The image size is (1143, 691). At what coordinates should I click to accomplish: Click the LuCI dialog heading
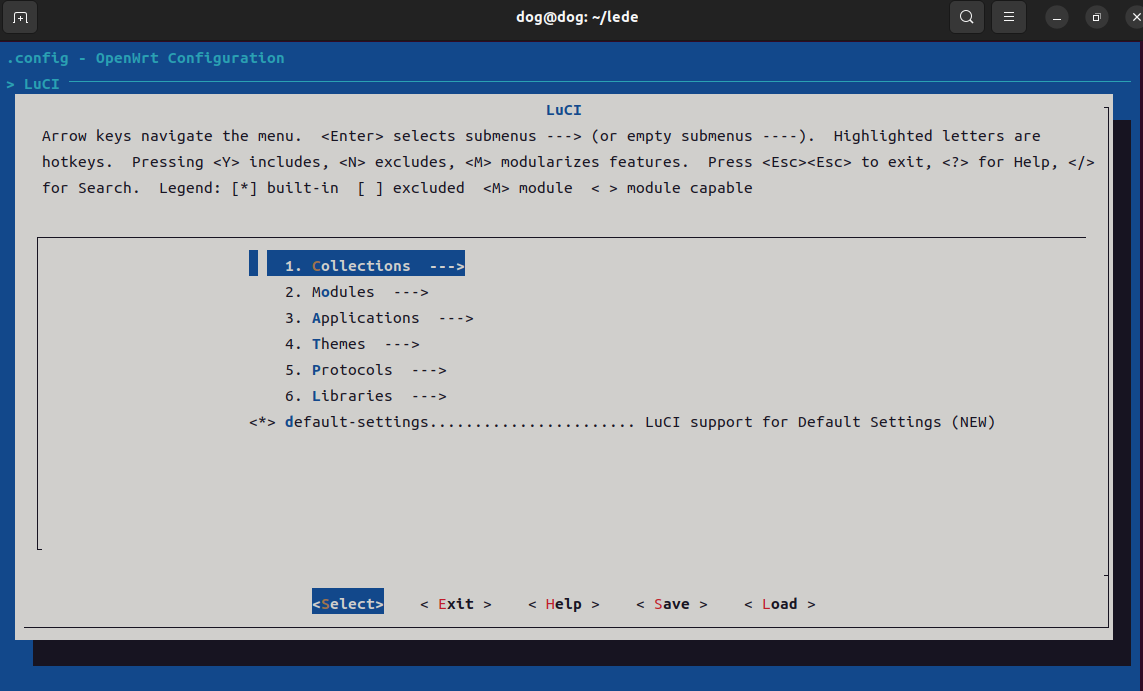pos(563,110)
